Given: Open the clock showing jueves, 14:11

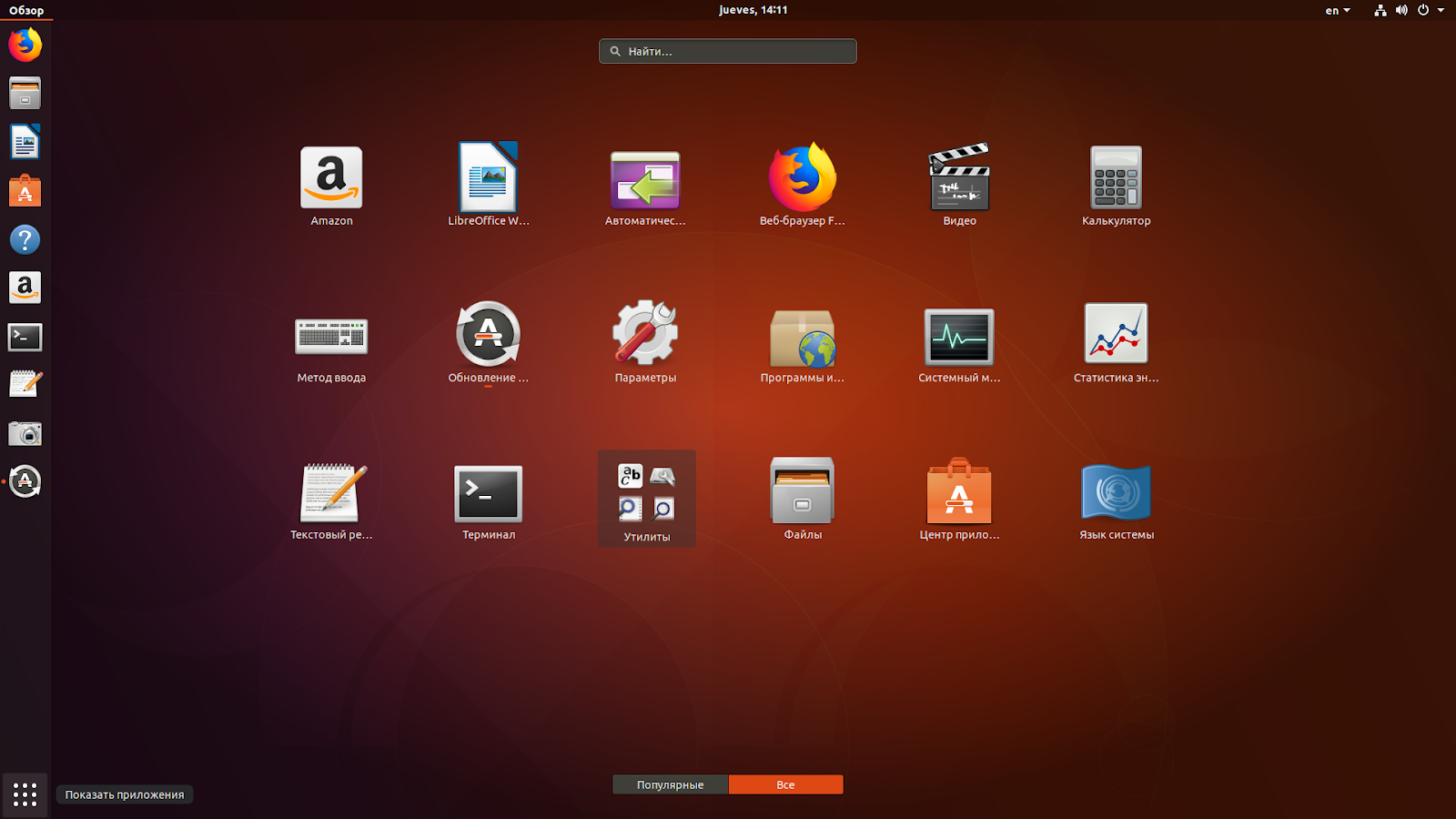Looking at the screenshot, I should point(753,10).
